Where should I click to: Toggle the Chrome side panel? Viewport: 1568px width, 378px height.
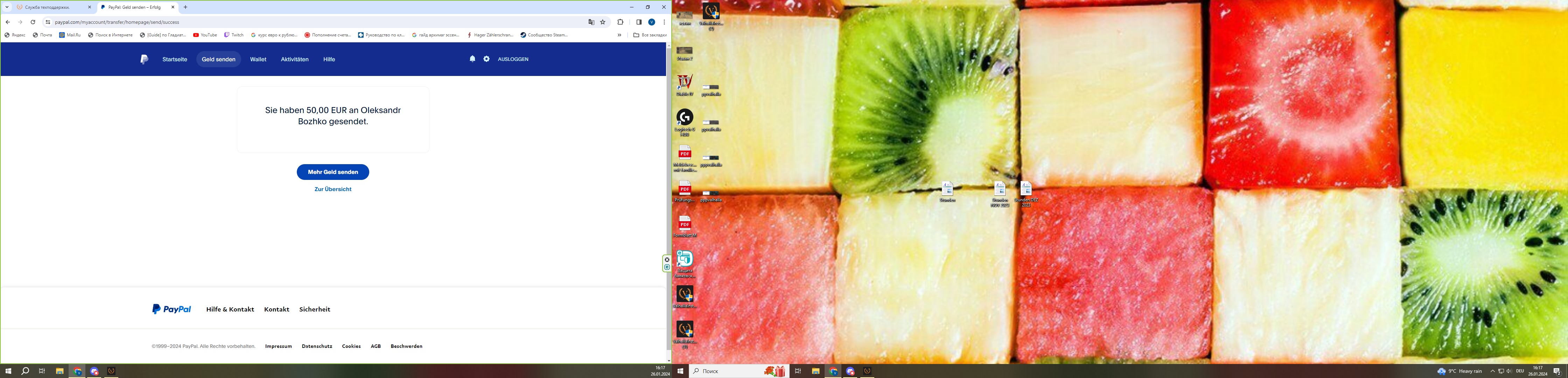[638, 22]
